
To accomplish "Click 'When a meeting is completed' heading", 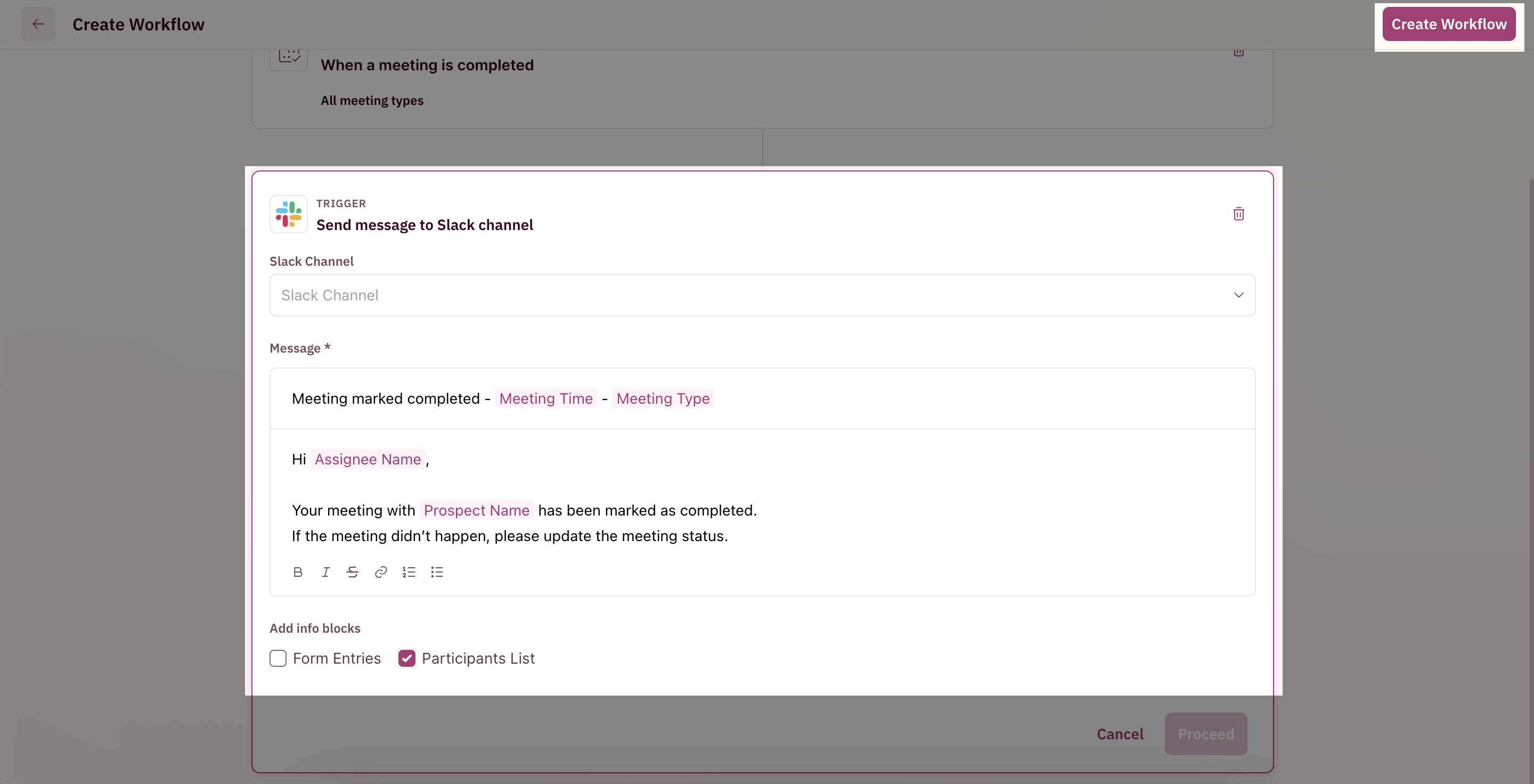I will 427,65.
